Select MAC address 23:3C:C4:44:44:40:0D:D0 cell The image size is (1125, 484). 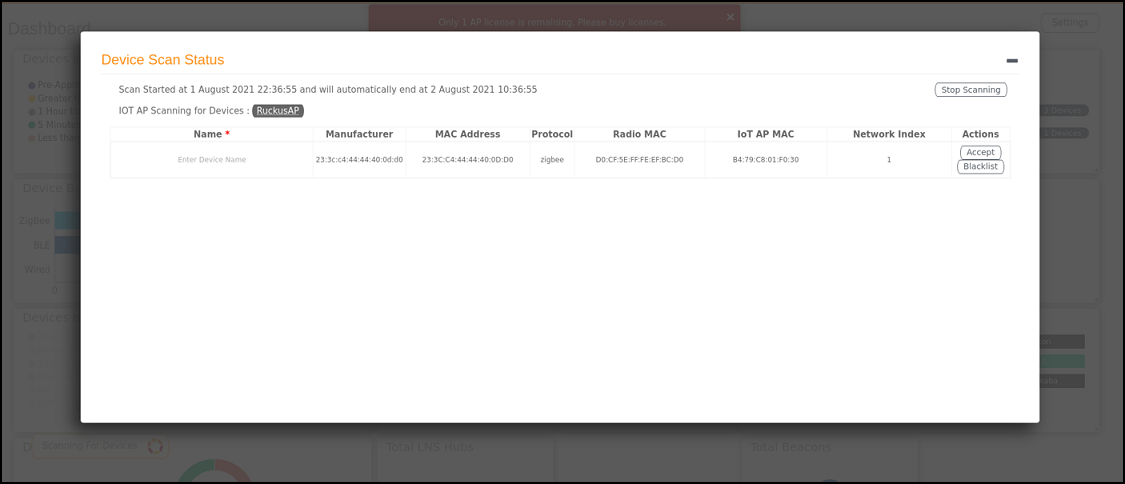[x=468, y=160]
